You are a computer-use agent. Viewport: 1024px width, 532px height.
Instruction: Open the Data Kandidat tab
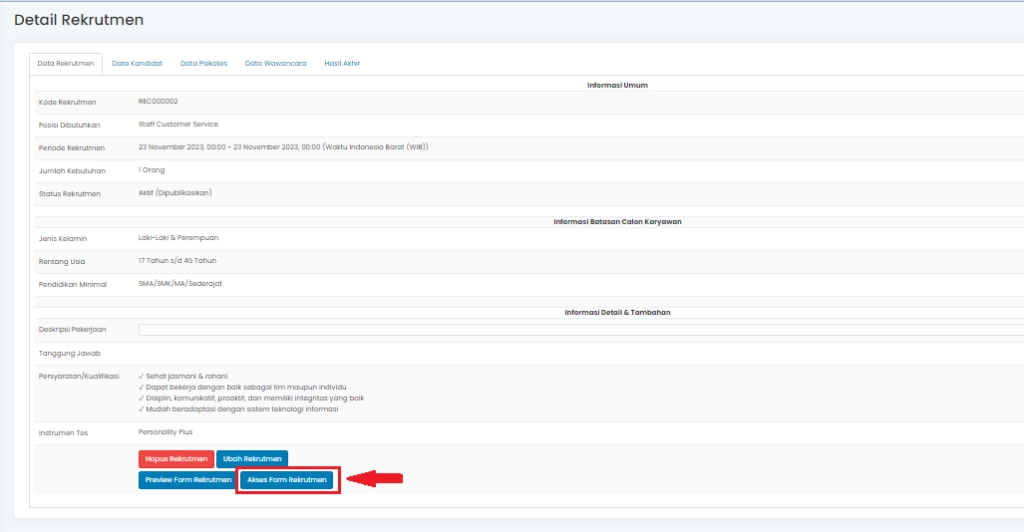(137, 63)
